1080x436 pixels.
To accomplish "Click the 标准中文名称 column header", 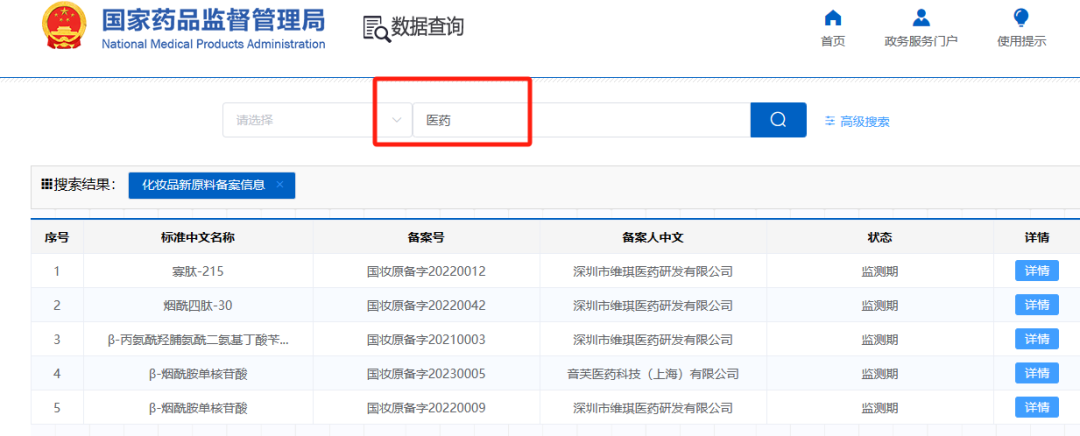I will [x=197, y=238].
